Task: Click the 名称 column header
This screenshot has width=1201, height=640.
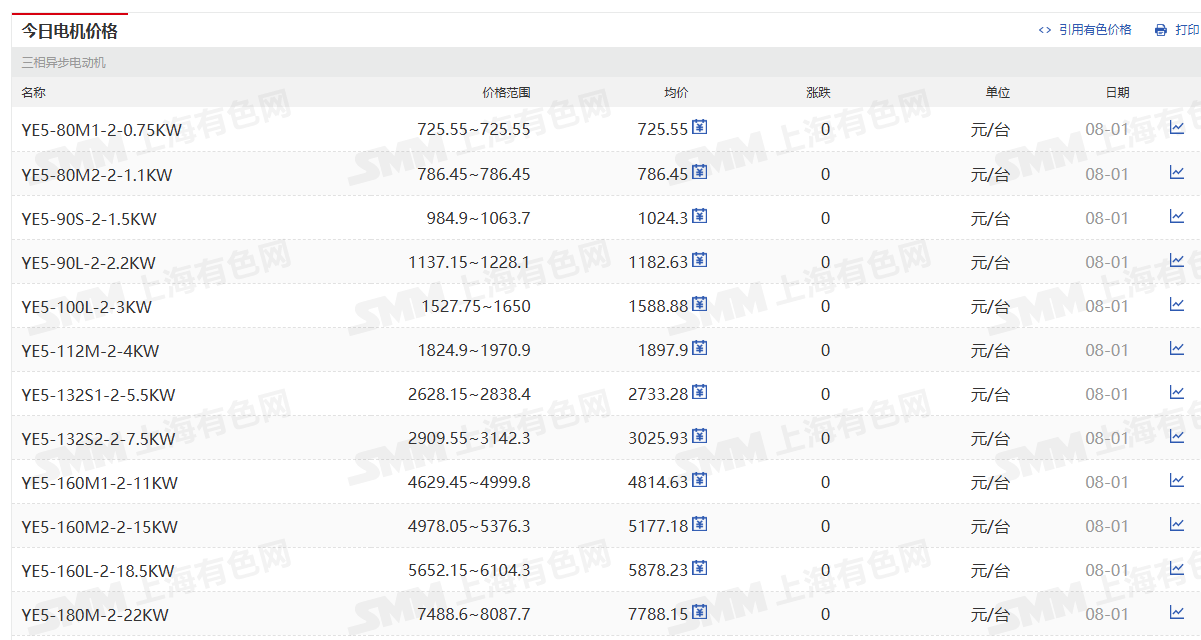Action: 34,92
